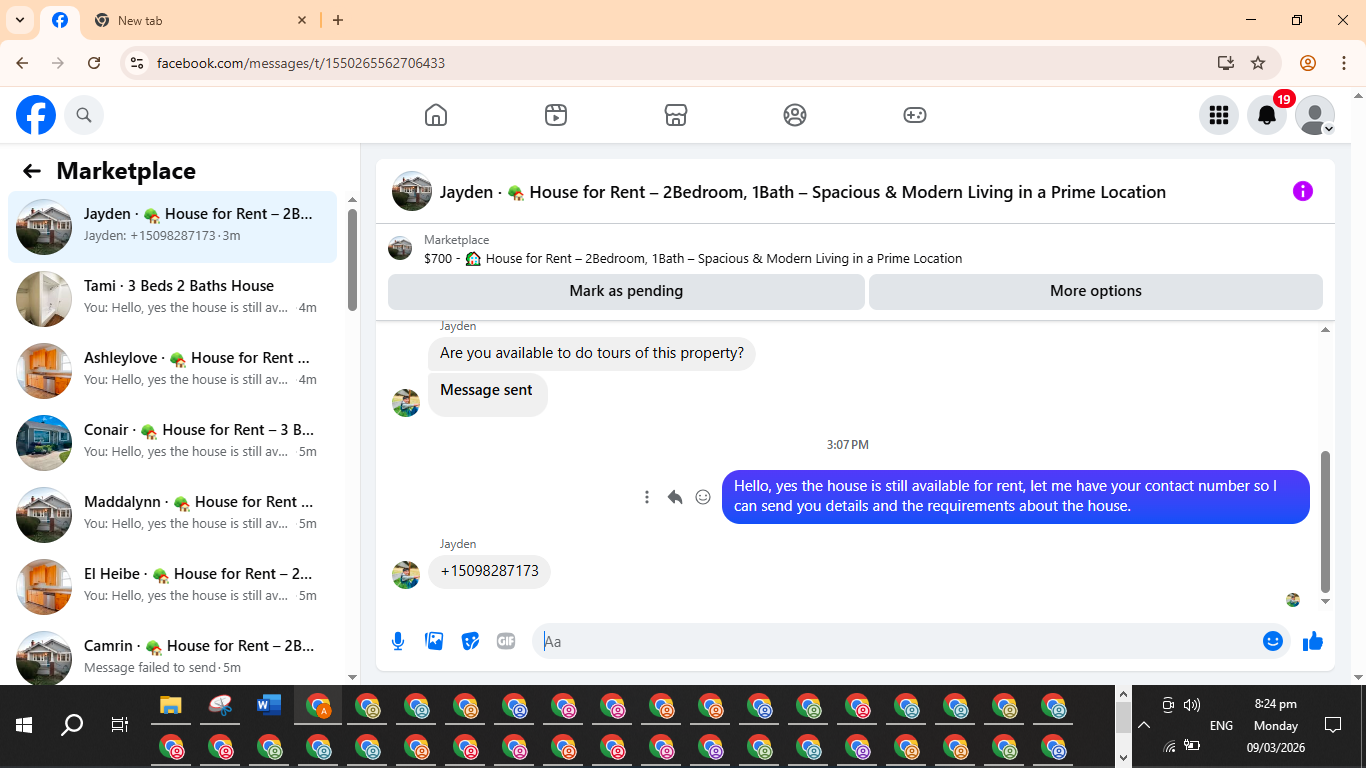Image resolution: width=1366 pixels, height=768 pixels.
Task: Reload the page
Action: point(94,63)
